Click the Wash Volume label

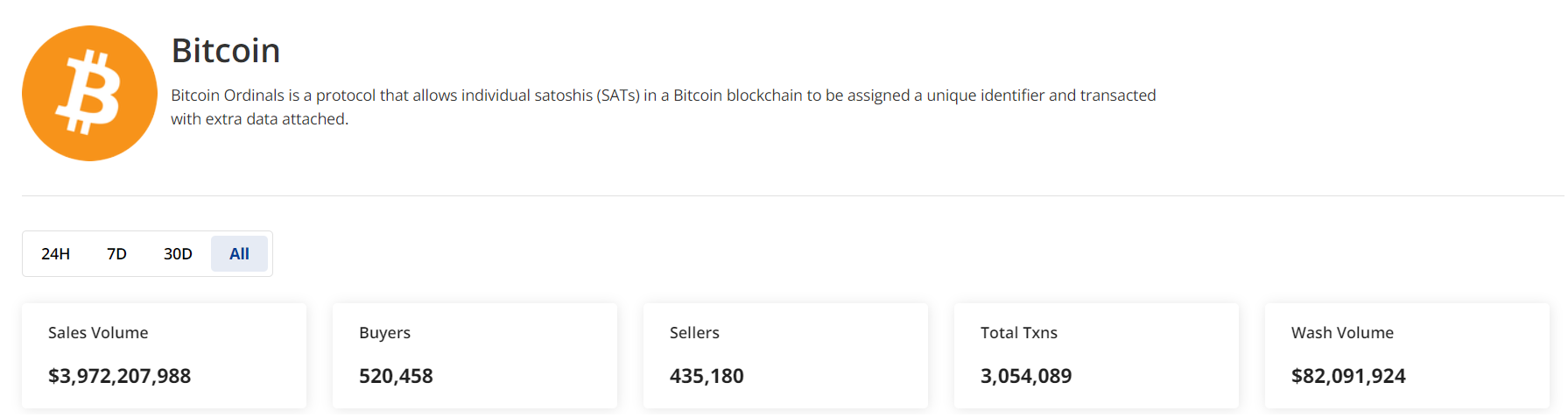point(1342,333)
